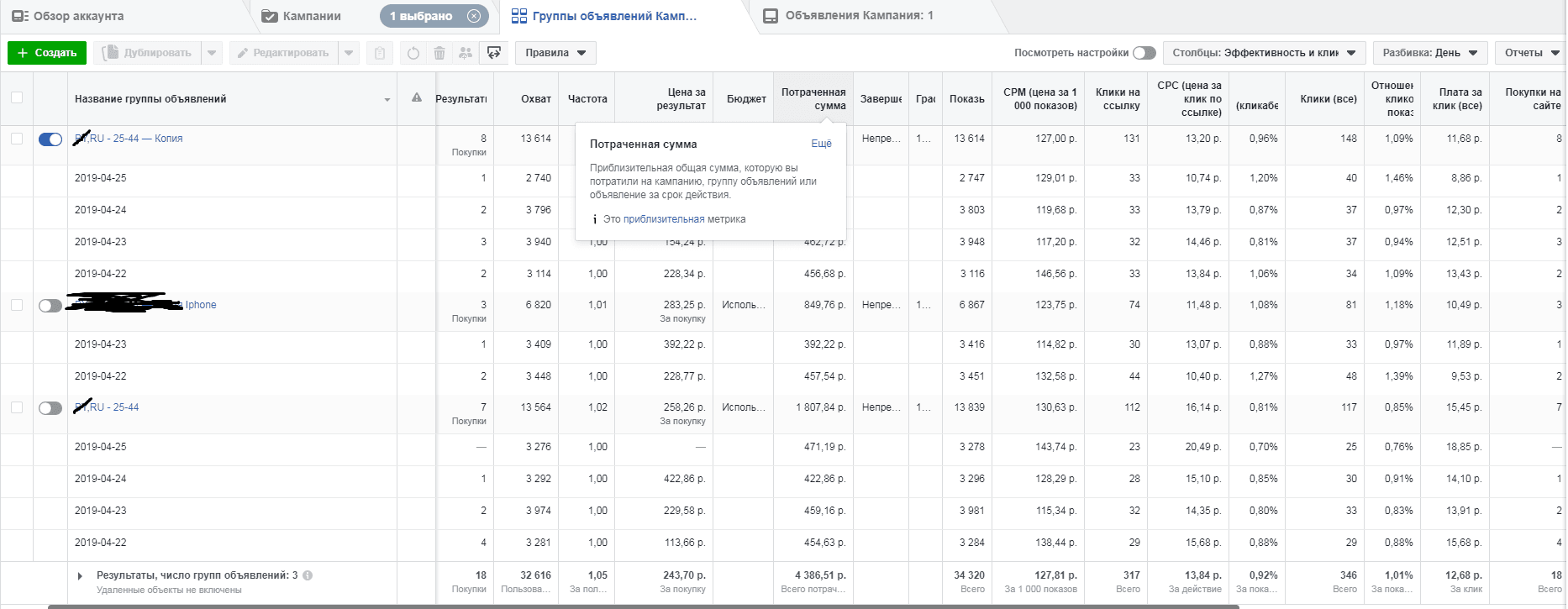
Task: Open the Дублировать dropdown arrow
Action: [212, 53]
